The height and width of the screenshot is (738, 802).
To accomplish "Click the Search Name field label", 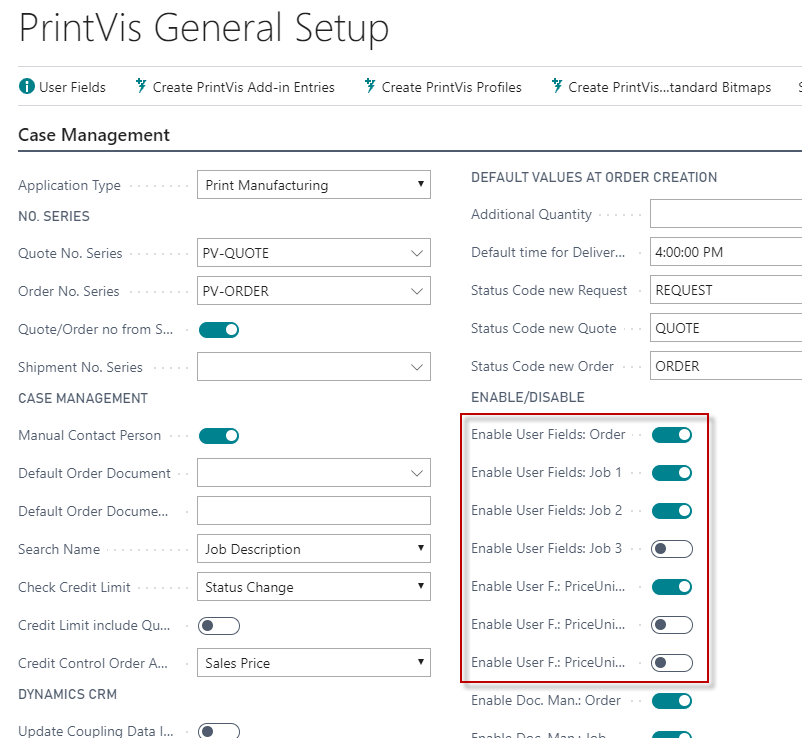I will 59,549.
